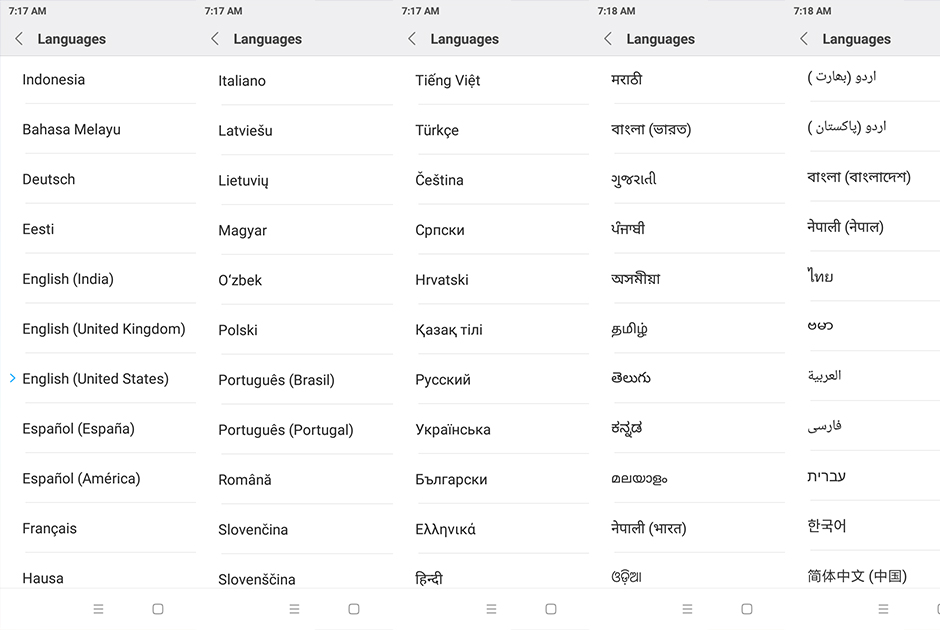The image size is (940, 630).
Task: Tap the recent-apps menu icon below Hausa
Action: point(98,609)
